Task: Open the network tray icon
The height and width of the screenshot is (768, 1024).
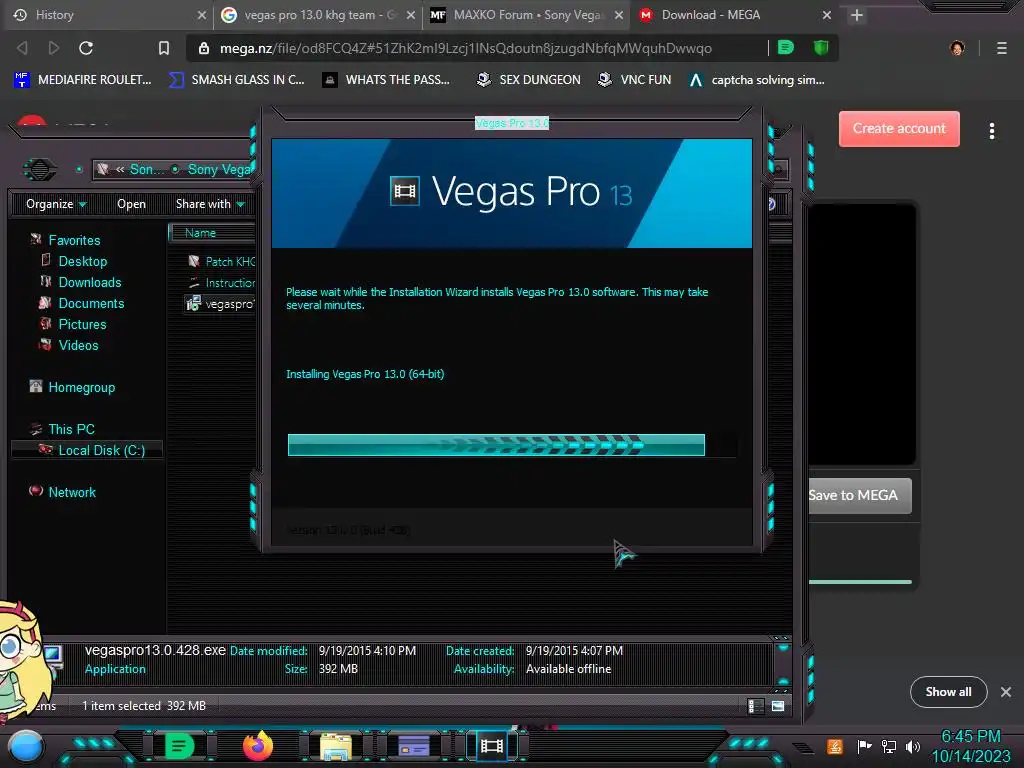Action: (x=888, y=746)
